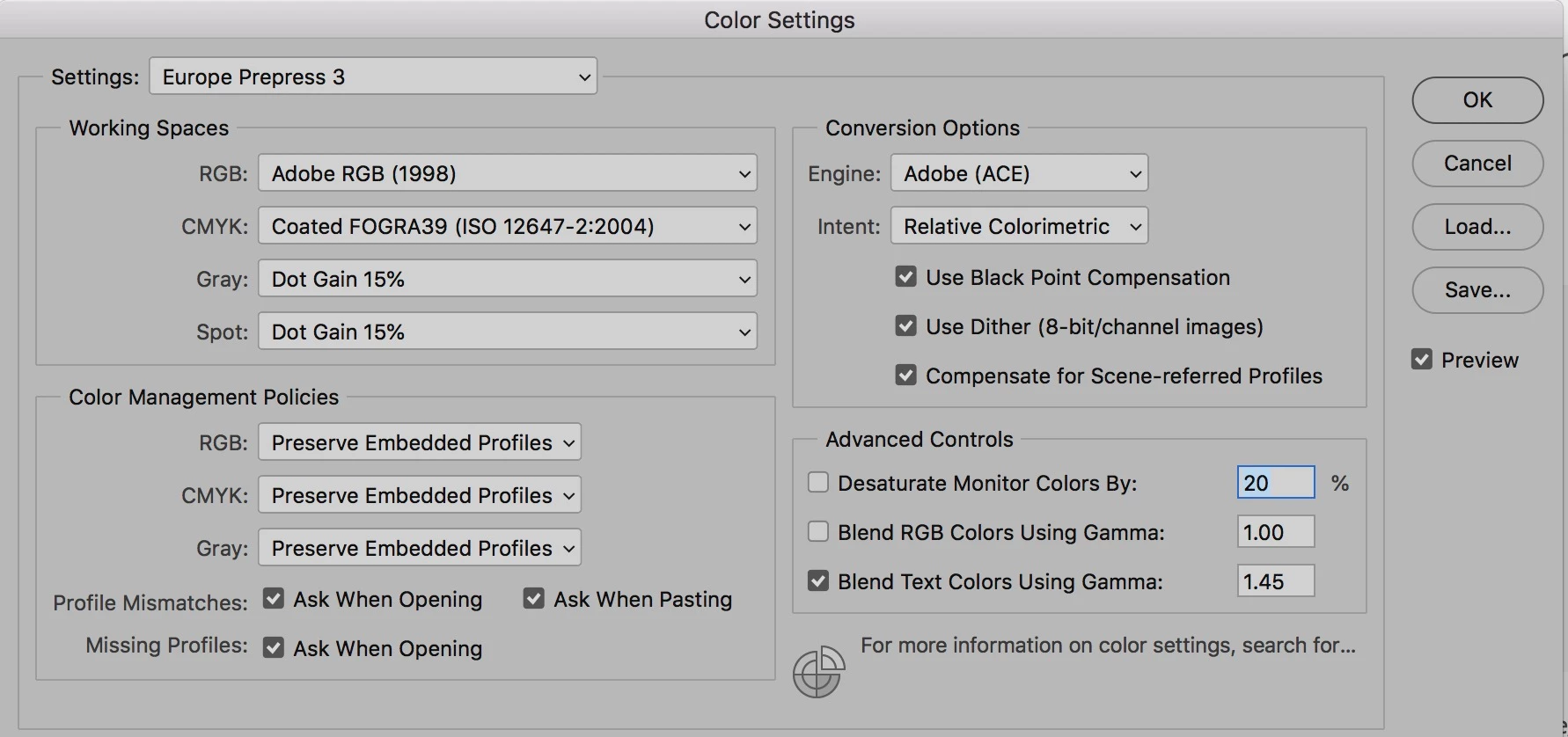Open the conversion Engine dropdown

coord(1019,173)
